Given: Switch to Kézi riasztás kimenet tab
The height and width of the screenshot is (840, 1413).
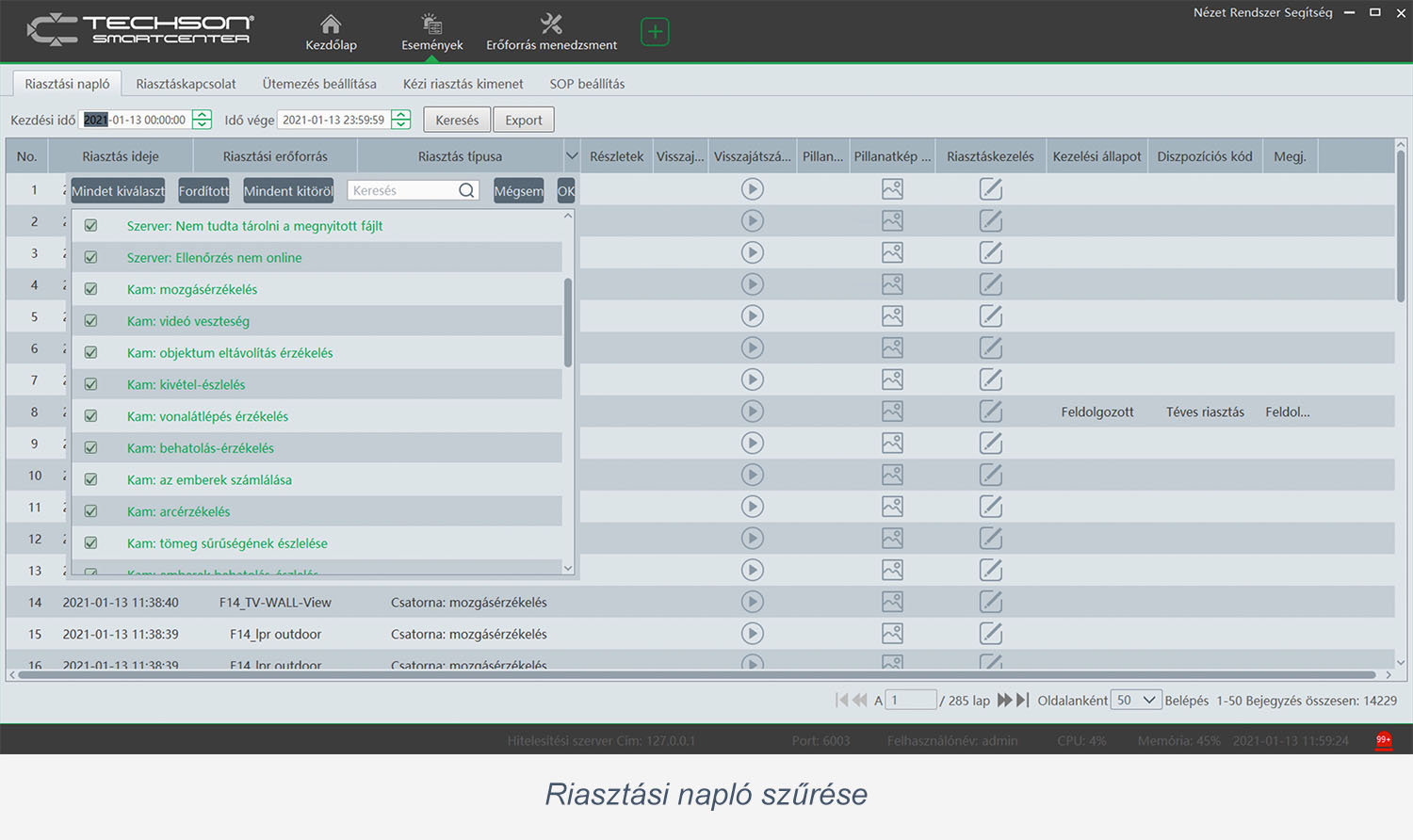Looking at the screenshot, I should [463, 83].
